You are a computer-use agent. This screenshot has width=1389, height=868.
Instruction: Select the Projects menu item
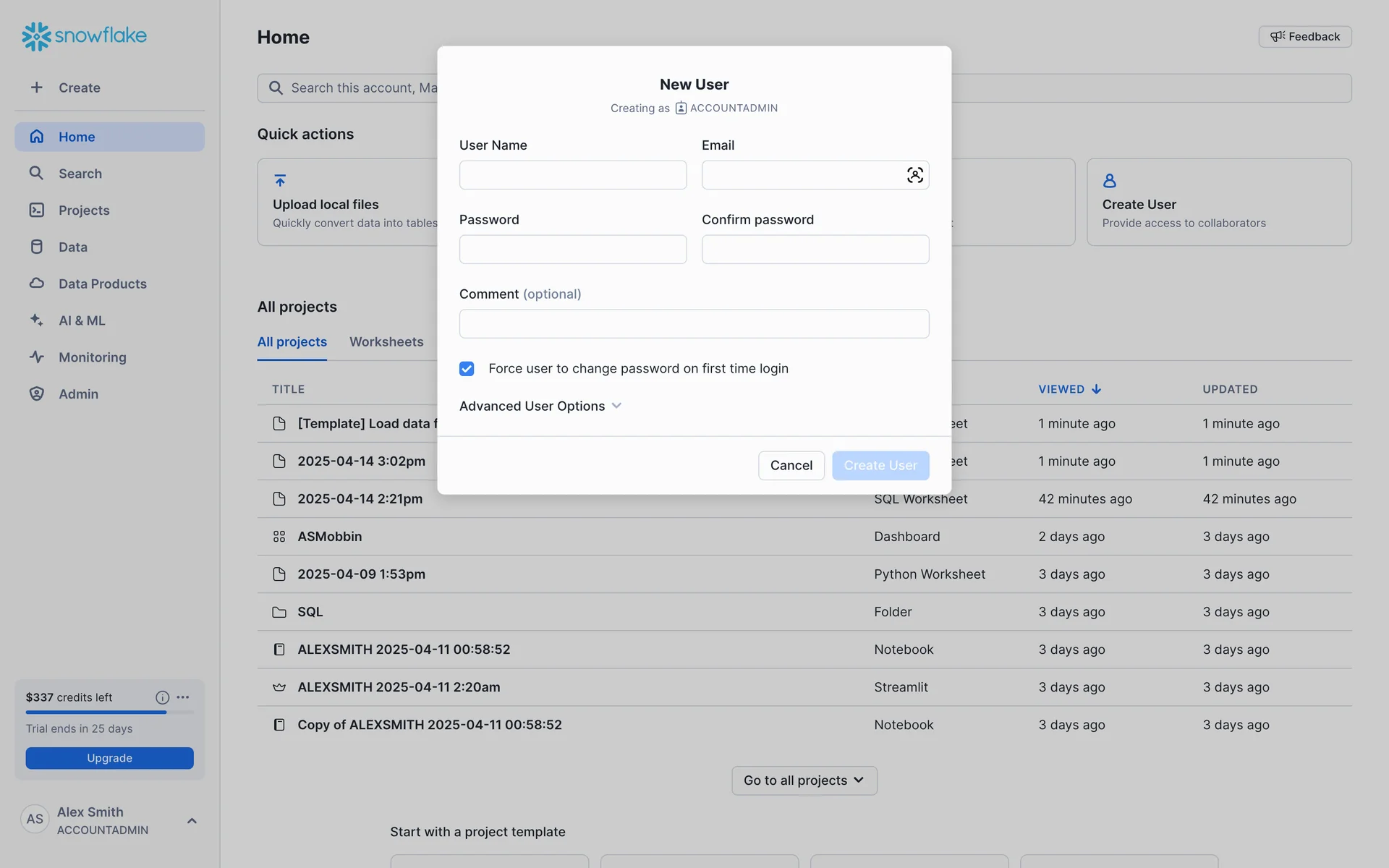tap(84, 210)
